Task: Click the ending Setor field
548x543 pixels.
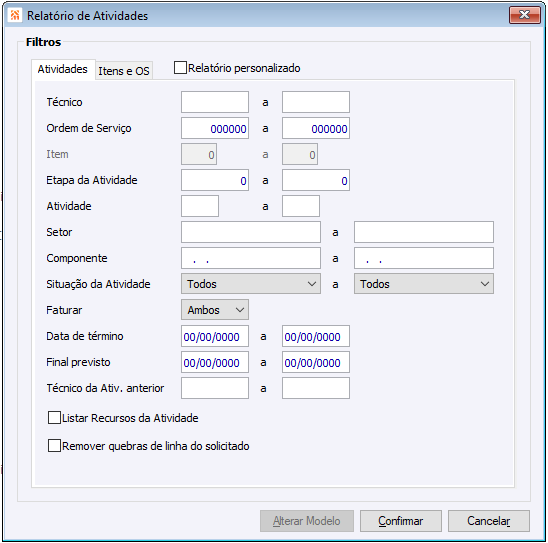Action: (x=424, y=232)
